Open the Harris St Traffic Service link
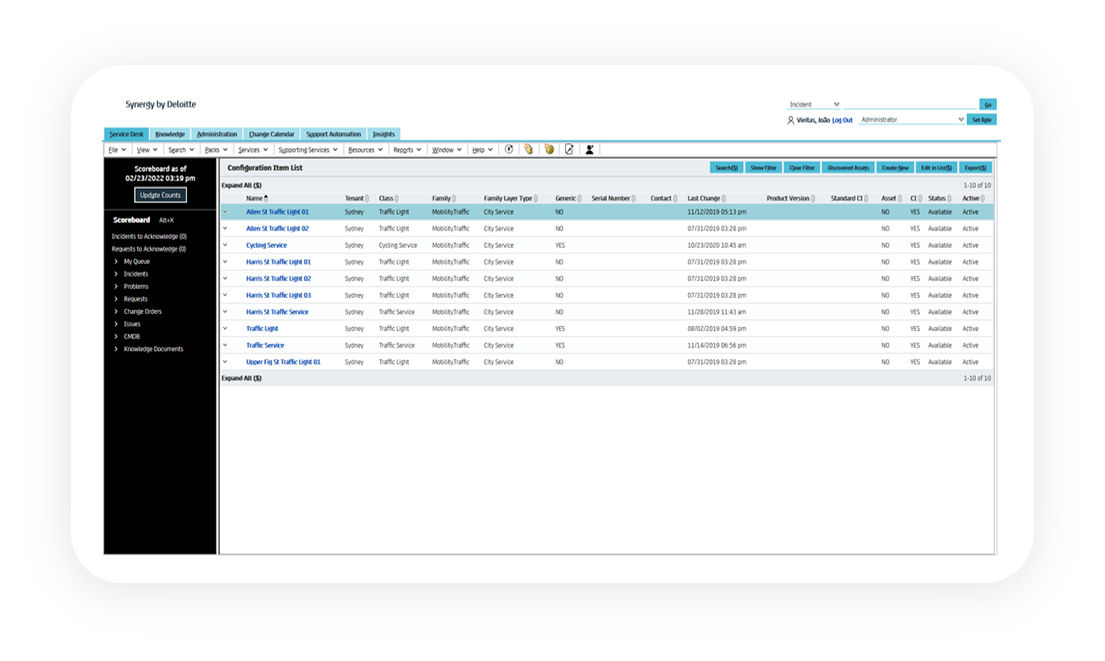The image size is (1105, 661). coord(277,312)
